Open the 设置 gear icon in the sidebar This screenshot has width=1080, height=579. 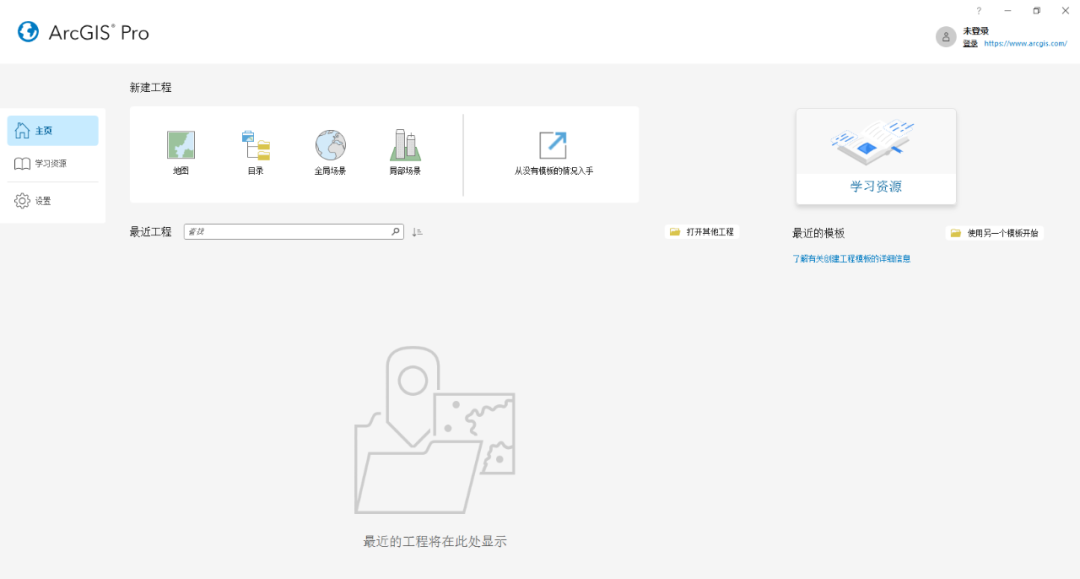coord(22,200)
